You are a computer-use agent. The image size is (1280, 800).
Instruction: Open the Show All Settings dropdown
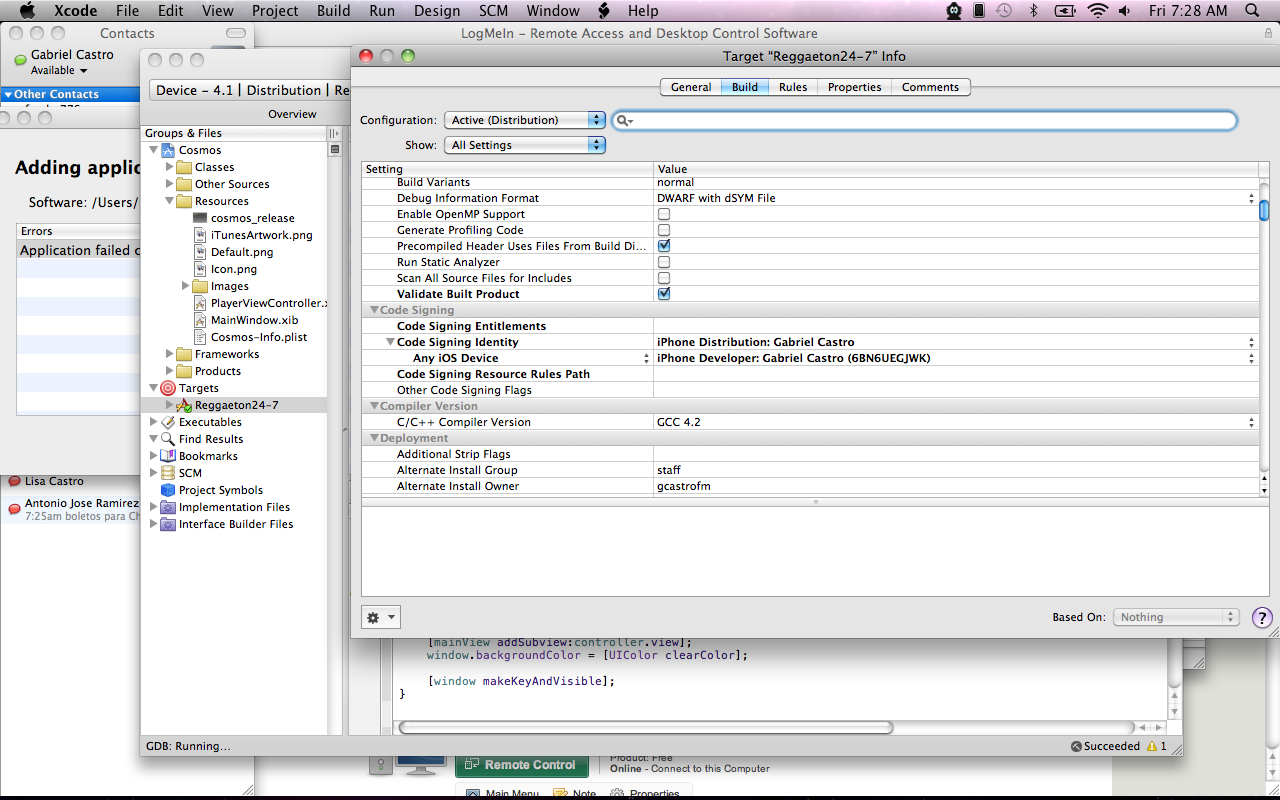coord(525,145)
